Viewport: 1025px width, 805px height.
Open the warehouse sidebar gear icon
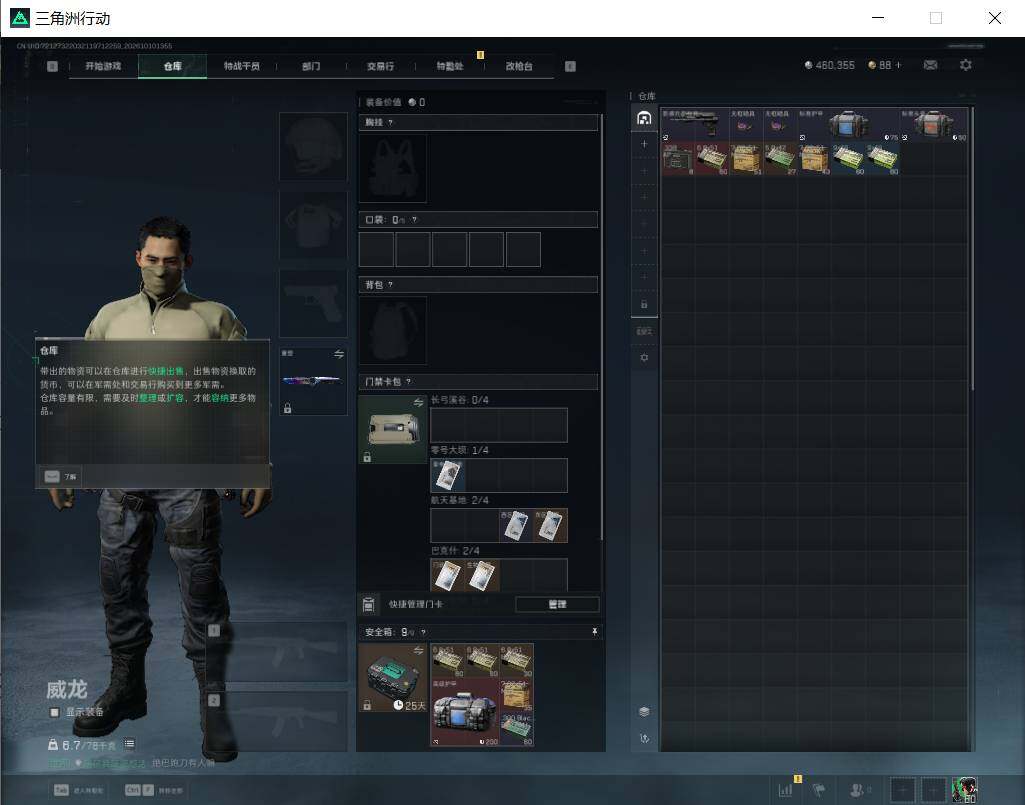[644, 358]
